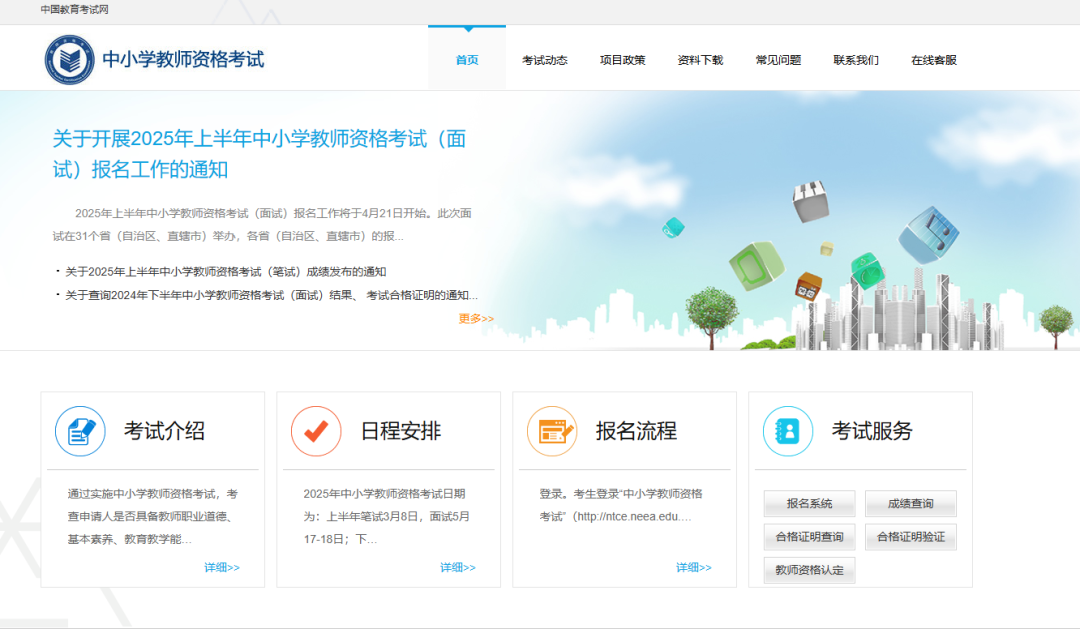The width and height of the screenshot is (1080, 629).
Task: Click the document icon above 报名流程
Action: tap(552, 431)
